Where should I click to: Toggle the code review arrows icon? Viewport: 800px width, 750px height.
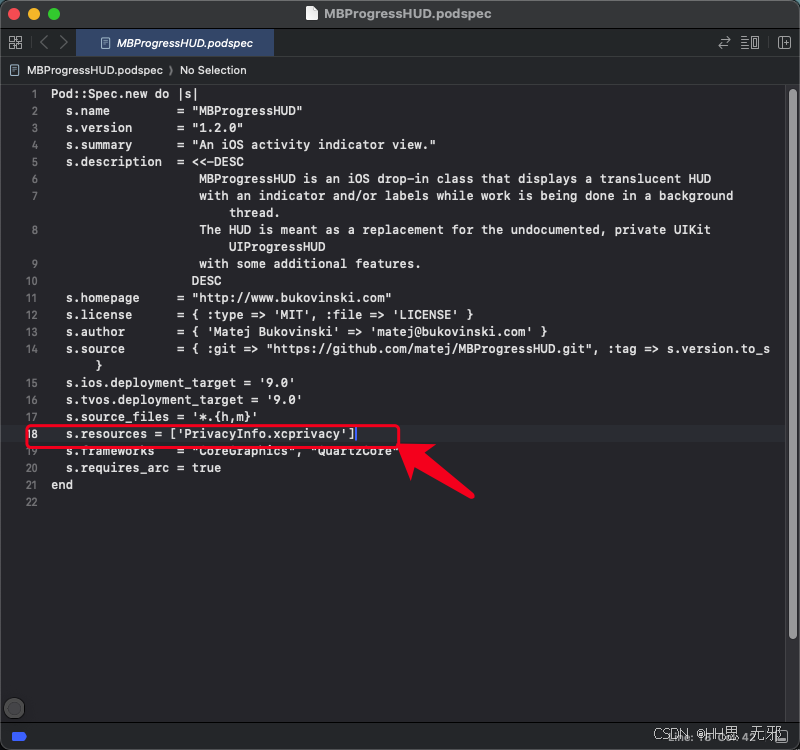pyautogui.click(x=724, y=43)
